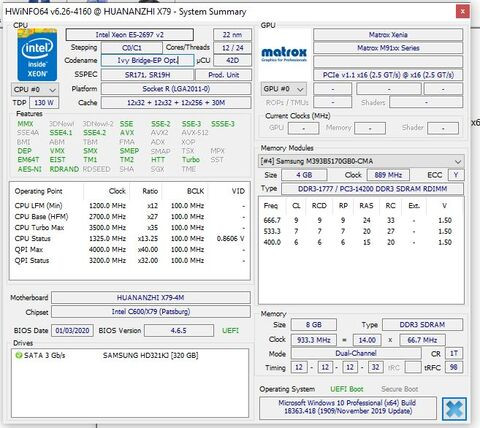Click the Matrox M91xx Series field

coord(388,48)
